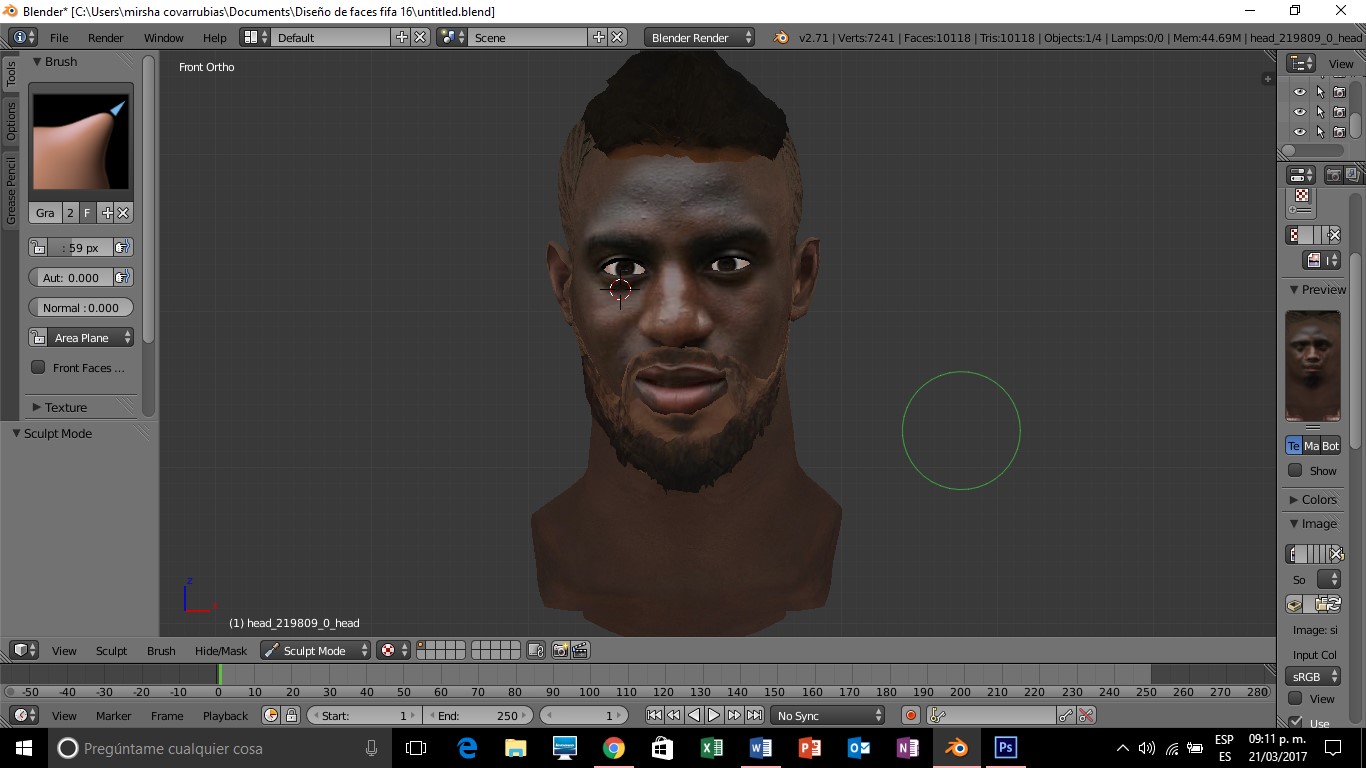Click the properties editor type icon
1366x768 pixels.
coord(1301,175)
